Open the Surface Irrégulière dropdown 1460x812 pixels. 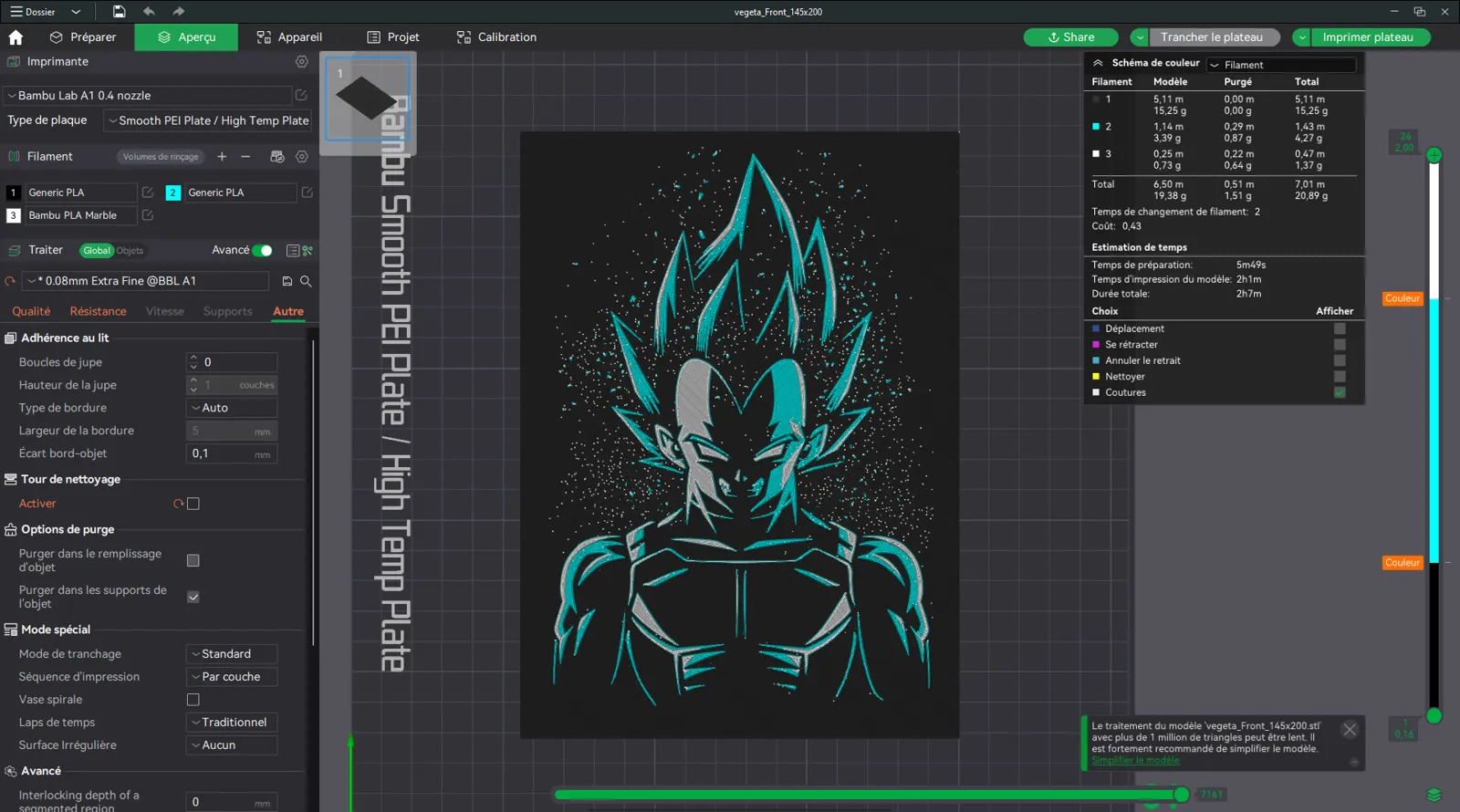click(x=232, y=745)
